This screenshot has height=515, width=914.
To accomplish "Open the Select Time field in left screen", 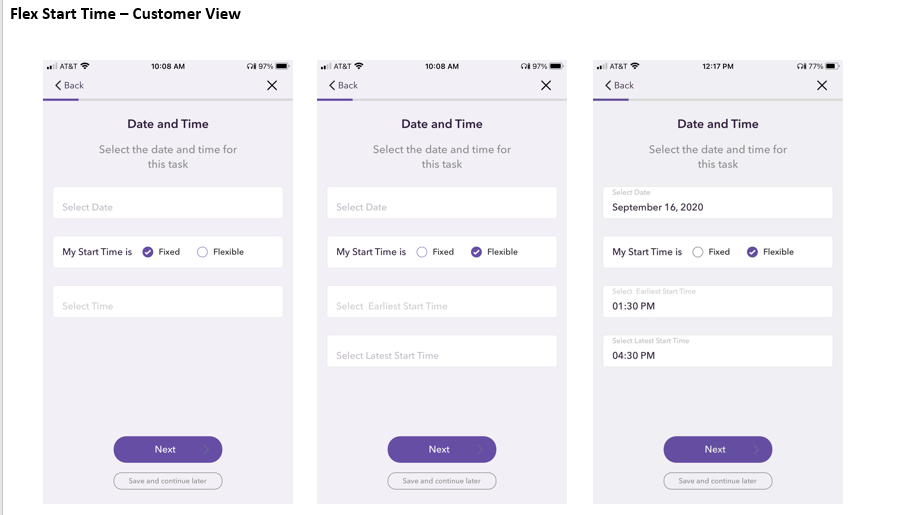I will pyautogui.click(x=168, y=301).
